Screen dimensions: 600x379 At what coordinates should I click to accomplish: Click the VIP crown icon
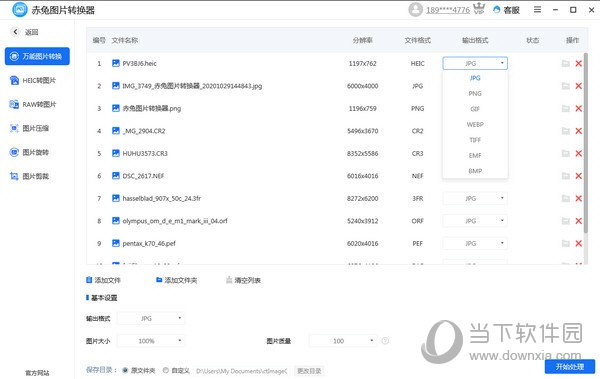(479, 9)
